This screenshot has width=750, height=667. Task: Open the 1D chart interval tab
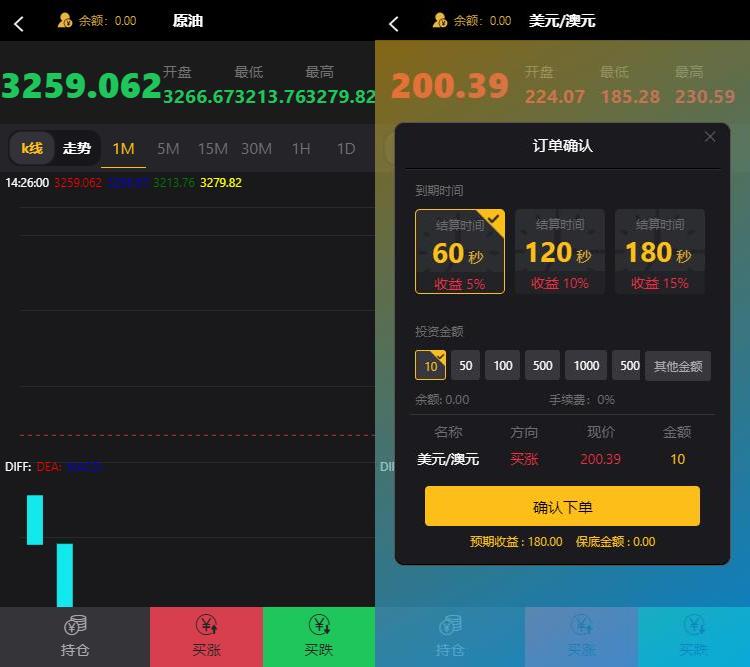[x=345, y=148]
